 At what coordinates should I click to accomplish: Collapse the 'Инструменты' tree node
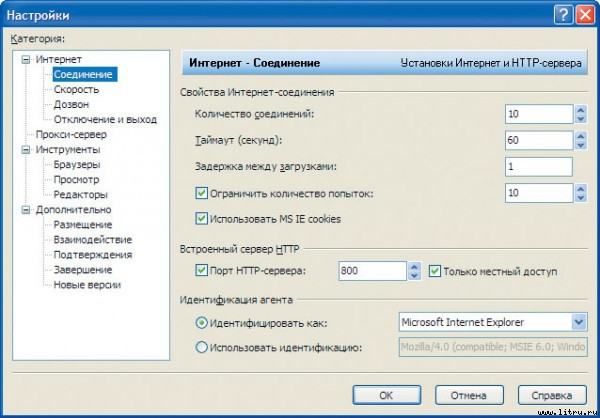[x=25, y=150]
